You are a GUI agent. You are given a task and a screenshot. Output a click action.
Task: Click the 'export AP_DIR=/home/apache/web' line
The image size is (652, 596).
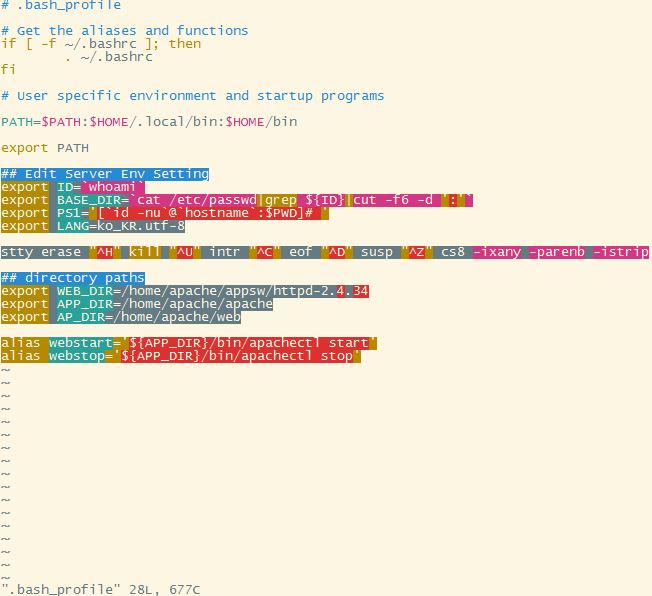coord(121,317)
